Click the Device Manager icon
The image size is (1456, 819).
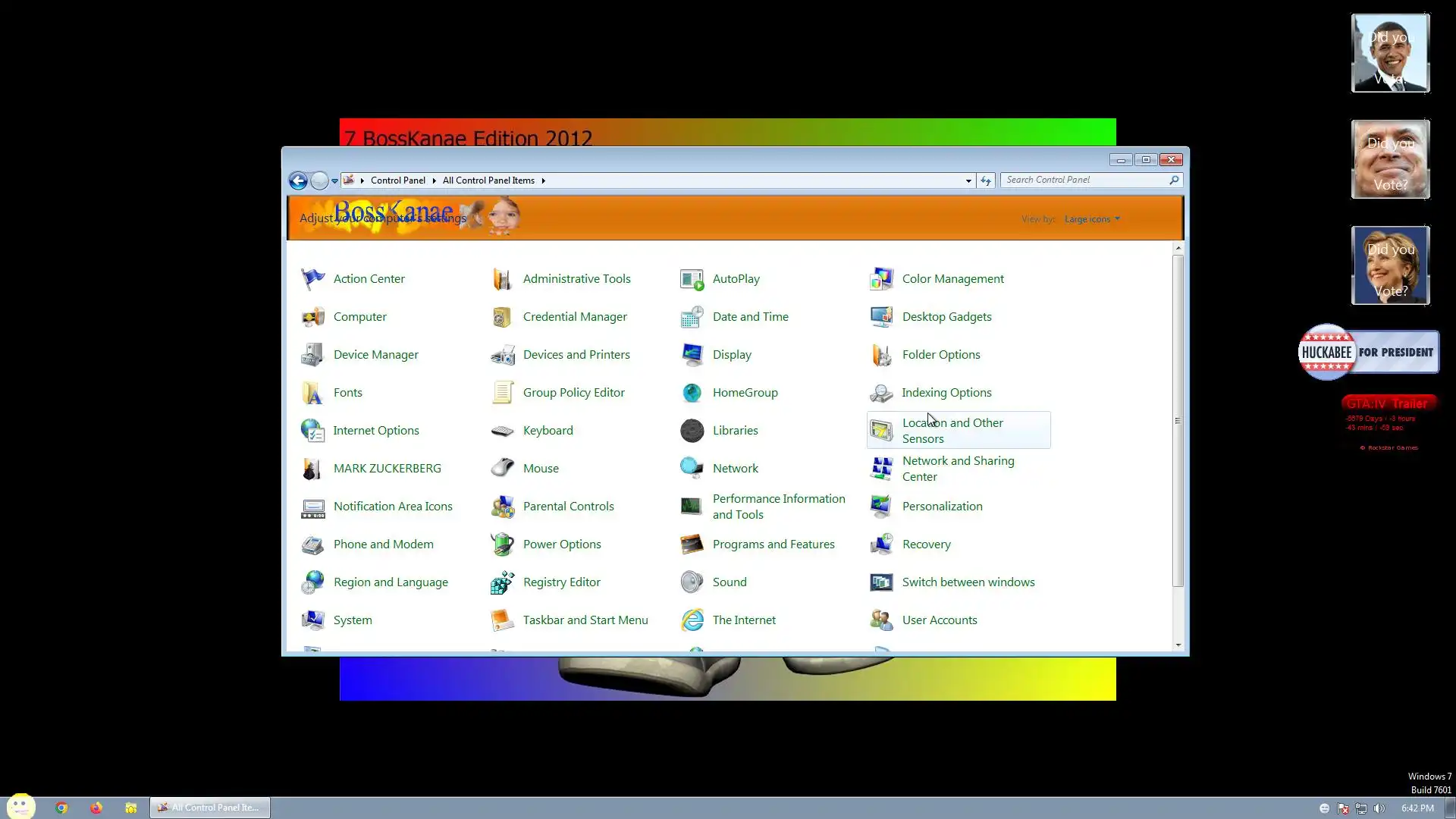click(x=312, y=355)
